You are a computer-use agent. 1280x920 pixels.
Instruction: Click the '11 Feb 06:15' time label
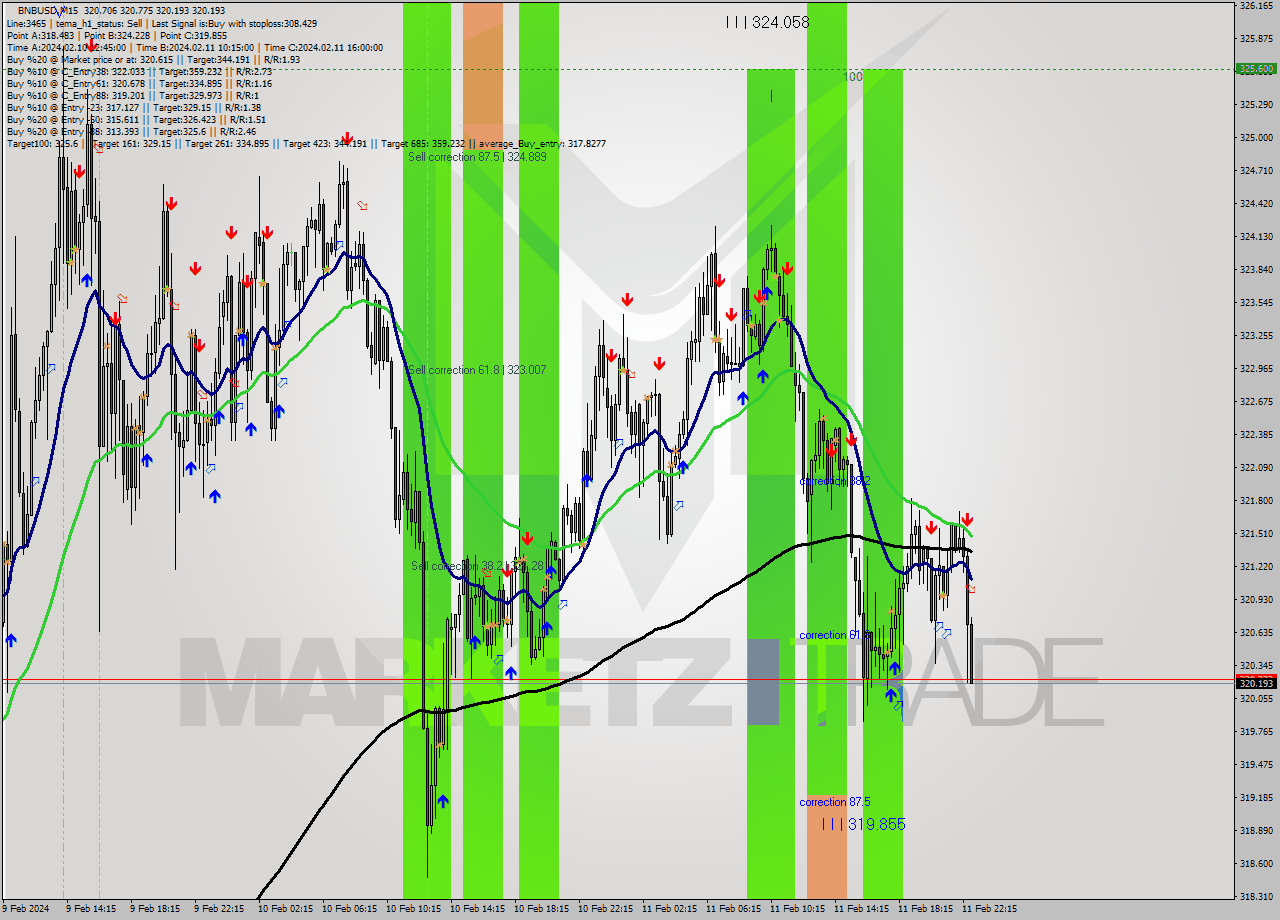(733, 909)
